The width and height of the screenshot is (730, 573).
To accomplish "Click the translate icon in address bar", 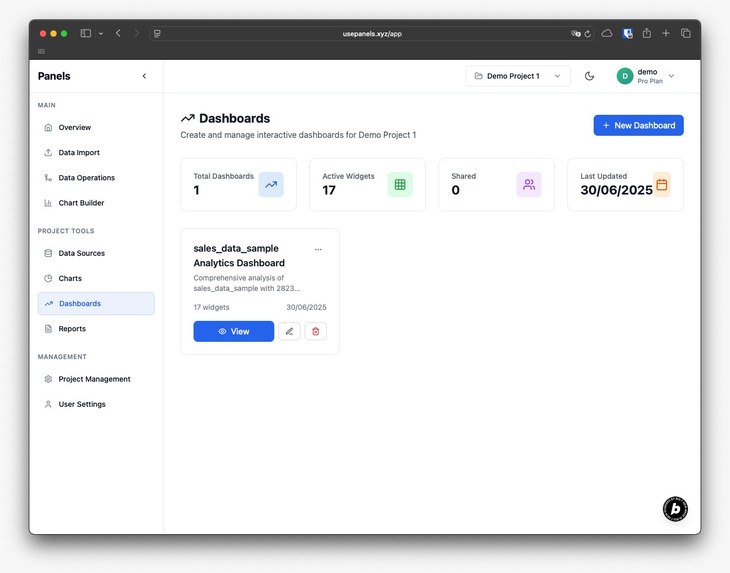I will (576, 34).
